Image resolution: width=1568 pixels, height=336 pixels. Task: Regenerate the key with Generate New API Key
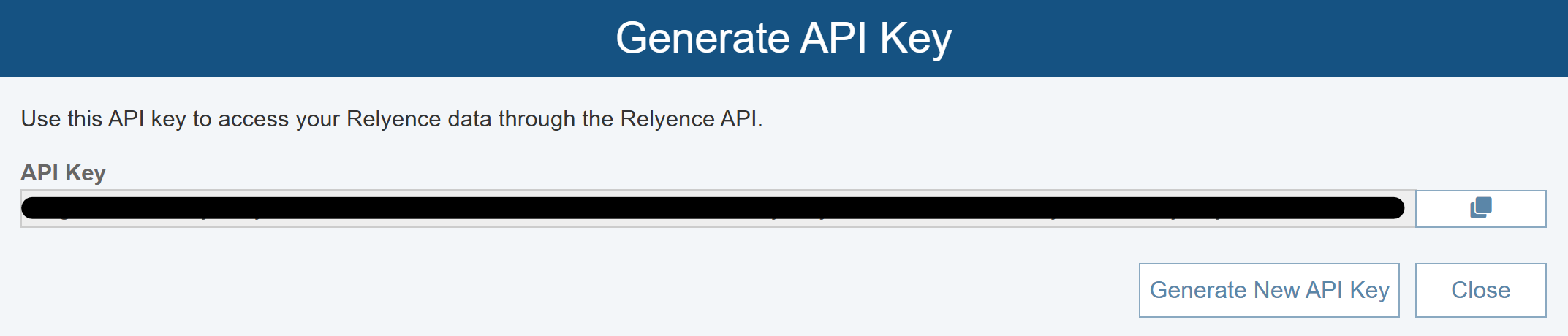click(x=1269, y=290)
